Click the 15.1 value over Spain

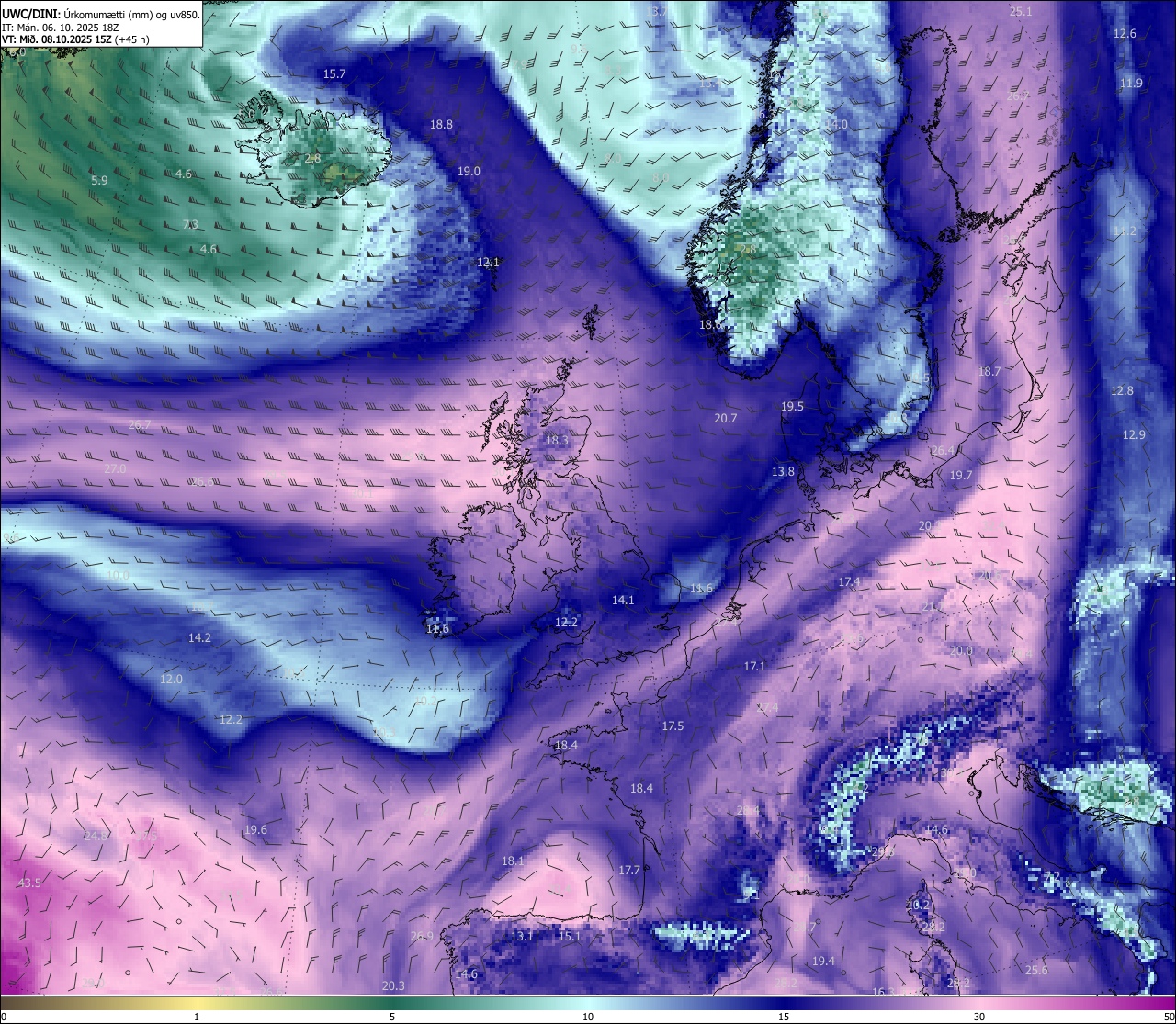click(570, 937)
